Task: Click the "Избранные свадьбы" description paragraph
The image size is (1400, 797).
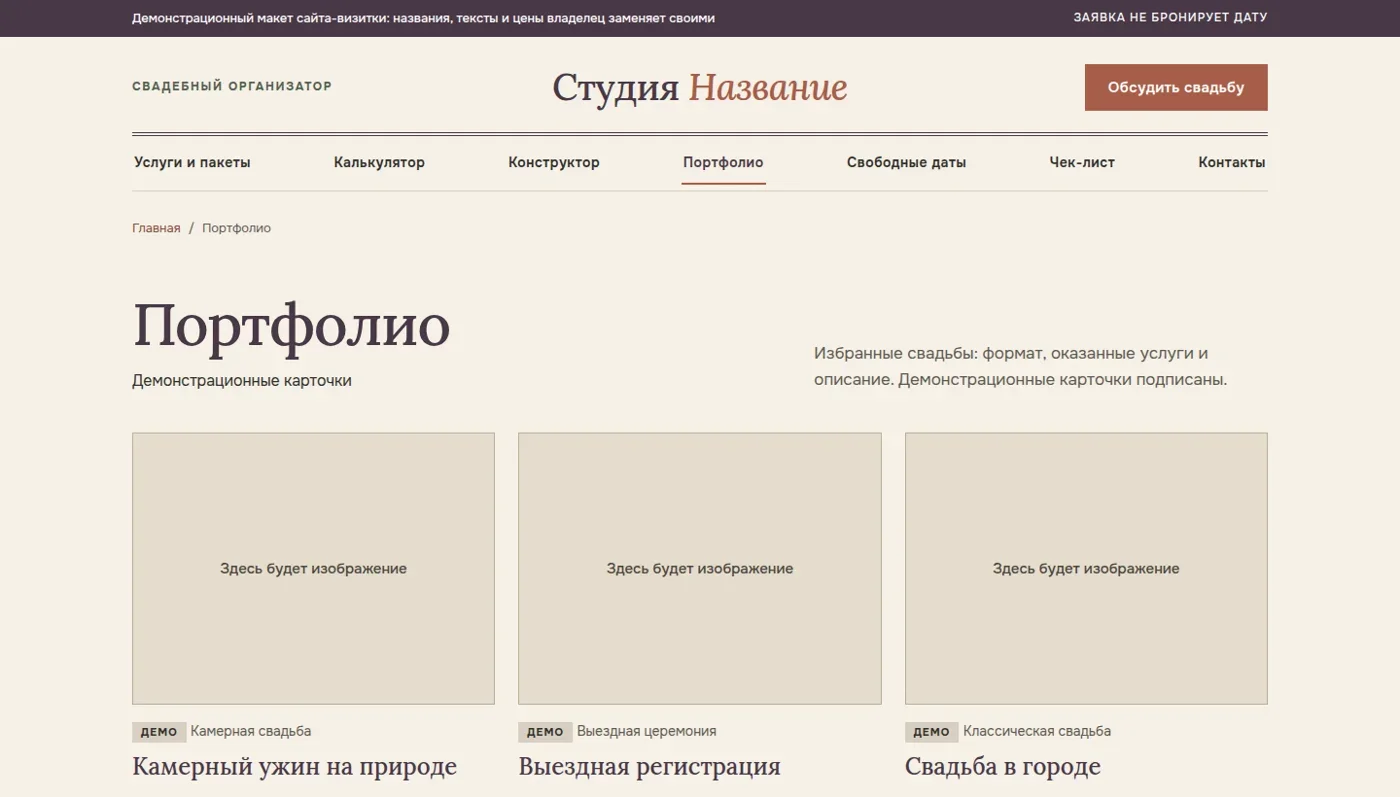Action: (1020, 367)
